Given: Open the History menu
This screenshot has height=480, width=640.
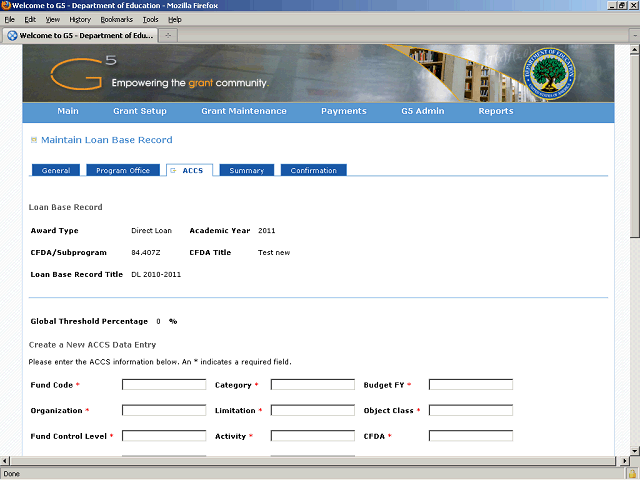Looking at the screenshot, I should coord(80,19).
